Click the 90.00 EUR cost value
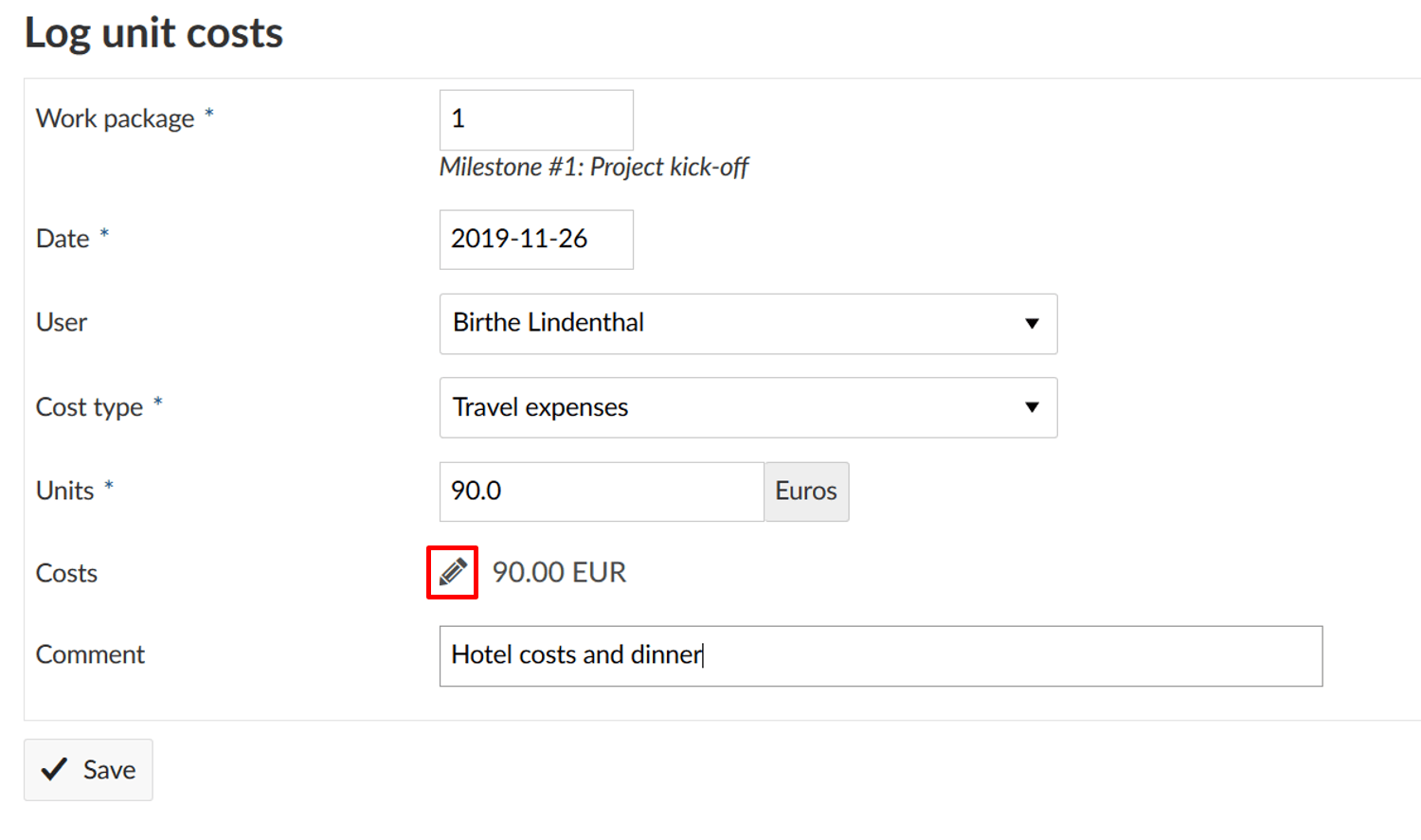 coord(559,572)
